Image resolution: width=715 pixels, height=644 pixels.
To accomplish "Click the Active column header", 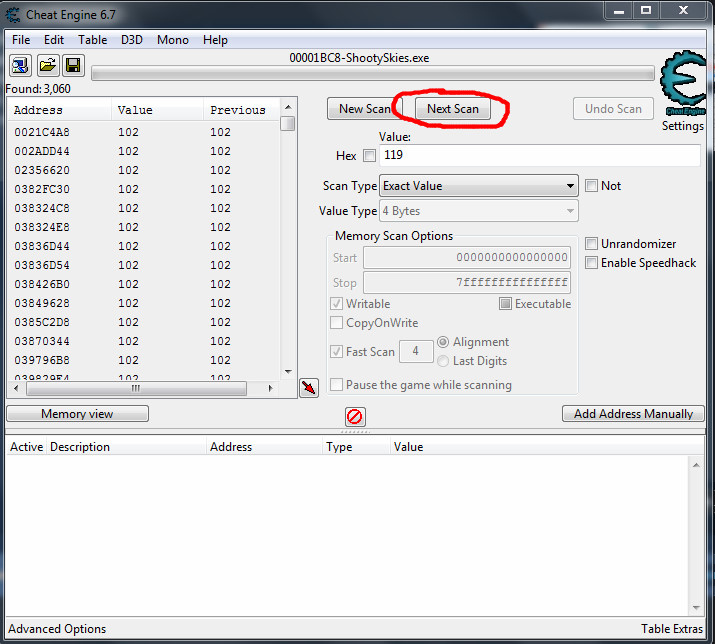I will pos(26,447).
